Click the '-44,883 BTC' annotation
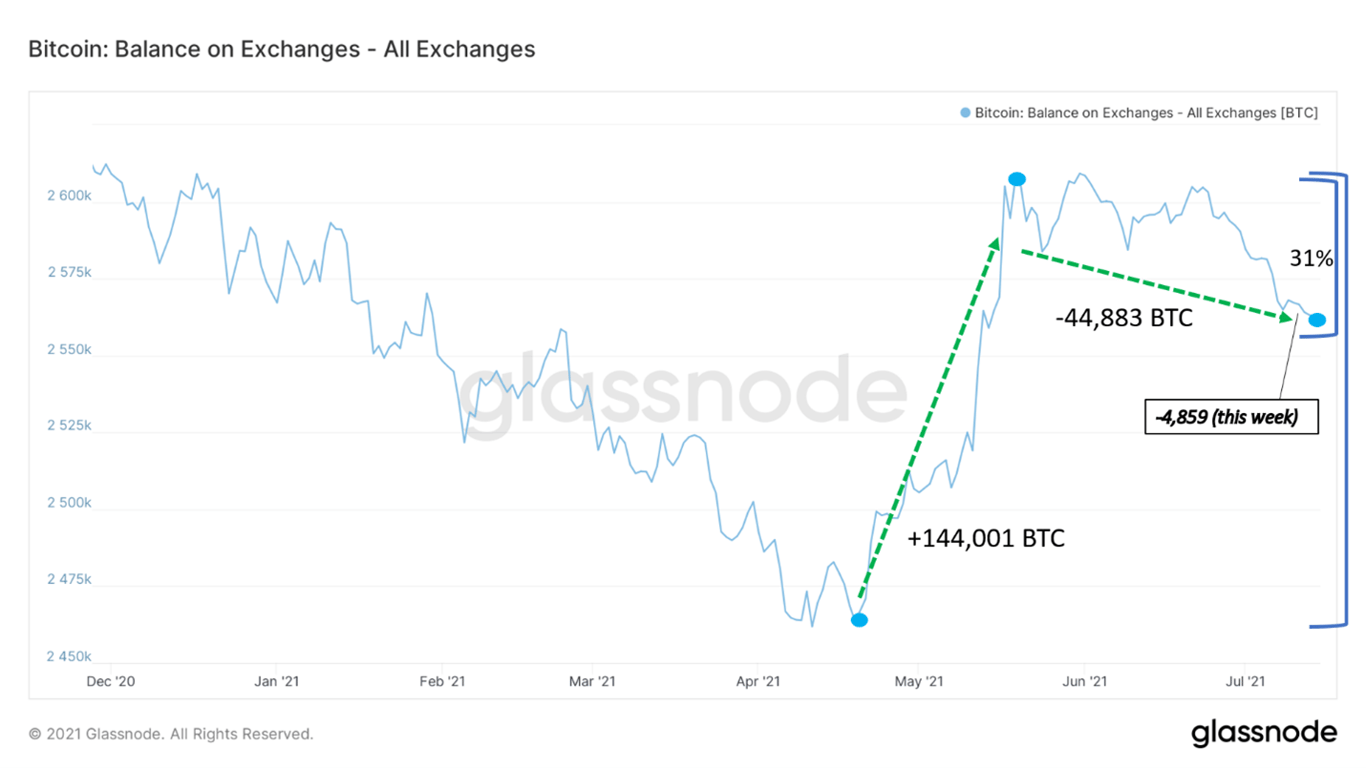The height and width of the screenshot is (768, 1366). 1124,319
